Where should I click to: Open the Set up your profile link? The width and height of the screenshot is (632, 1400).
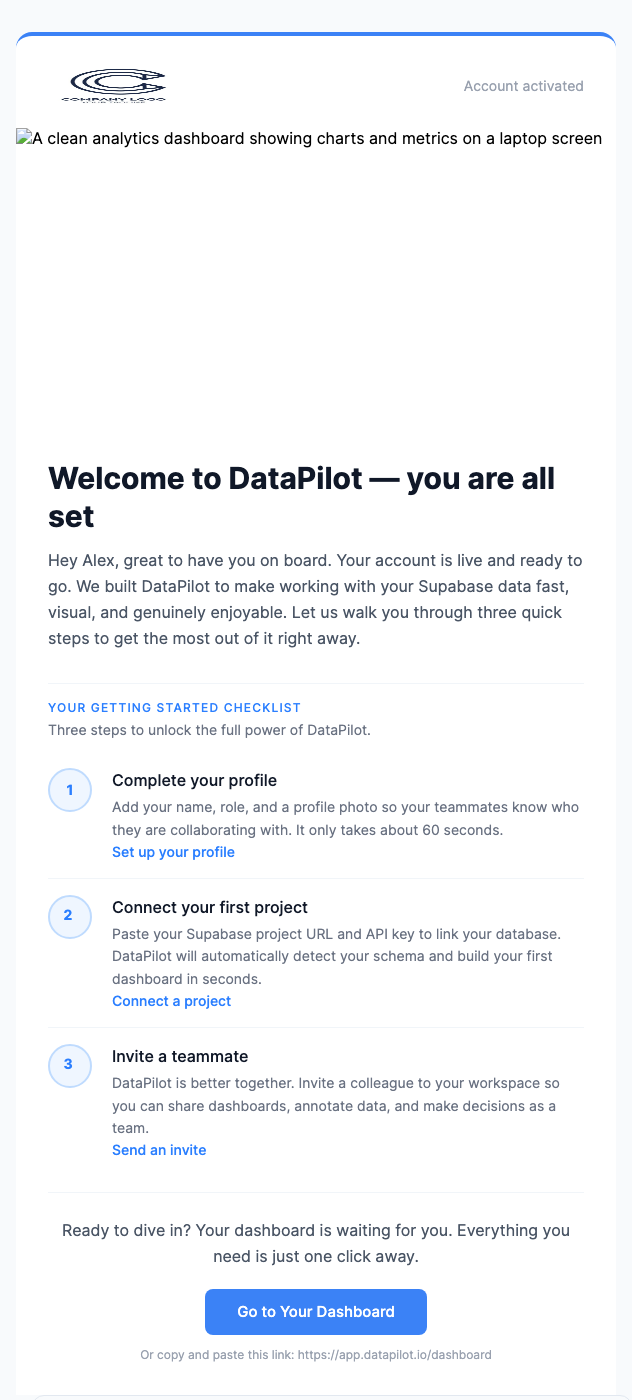click(x=173, y=852)
